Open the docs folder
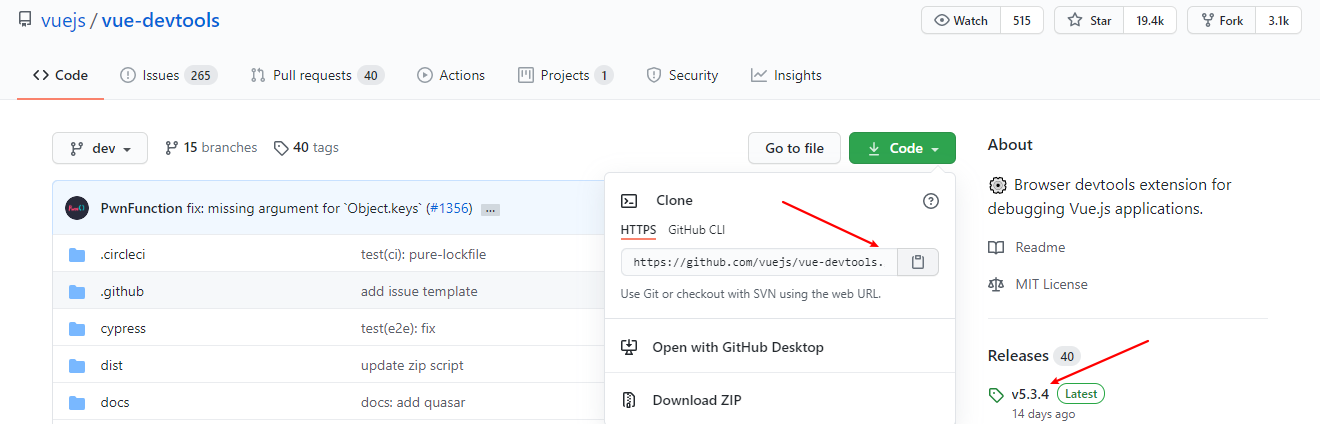Screen dimensions: 1320x424 pos(115,403)
